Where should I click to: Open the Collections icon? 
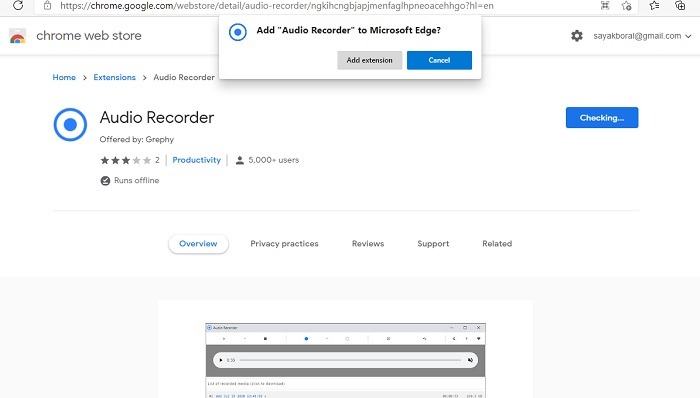click(x=680, y=6)
